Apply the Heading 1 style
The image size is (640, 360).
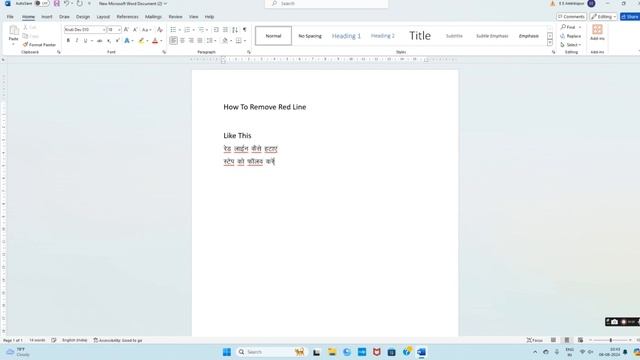coord(346,36)
